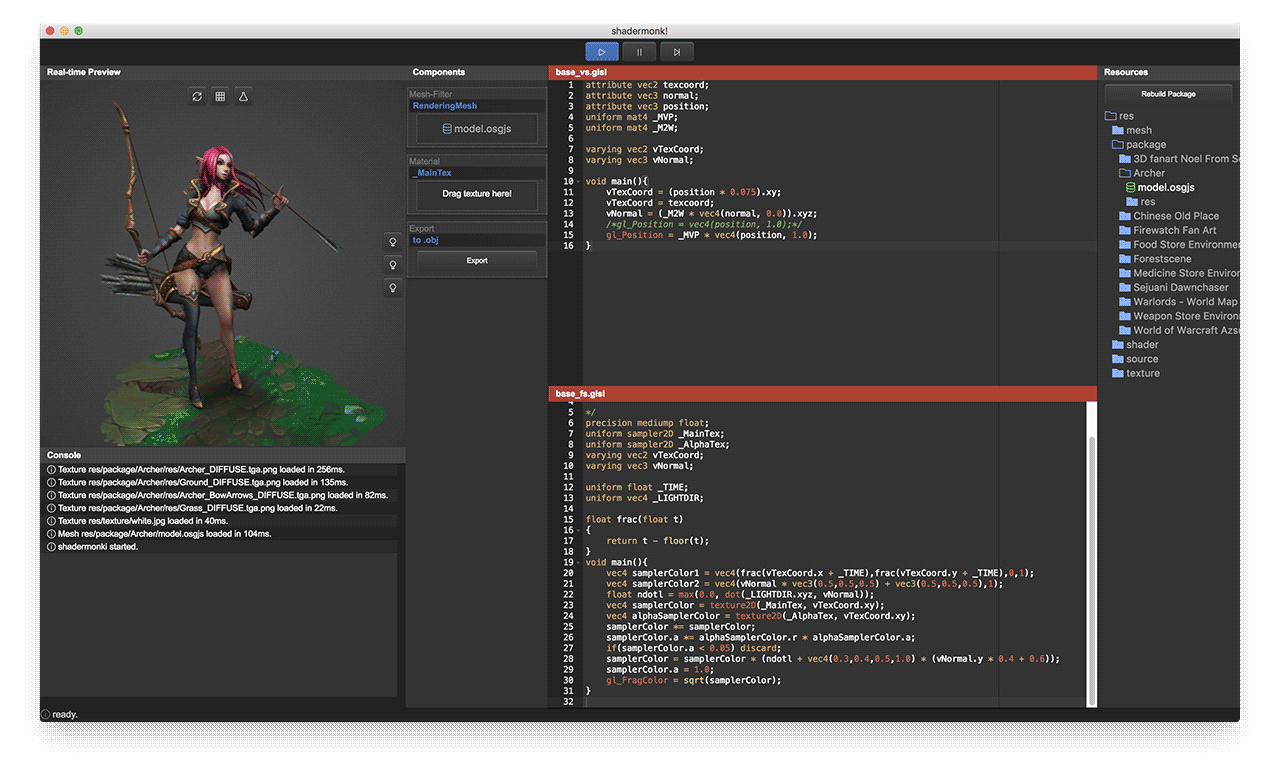Select the _MainTex material property

432,173
